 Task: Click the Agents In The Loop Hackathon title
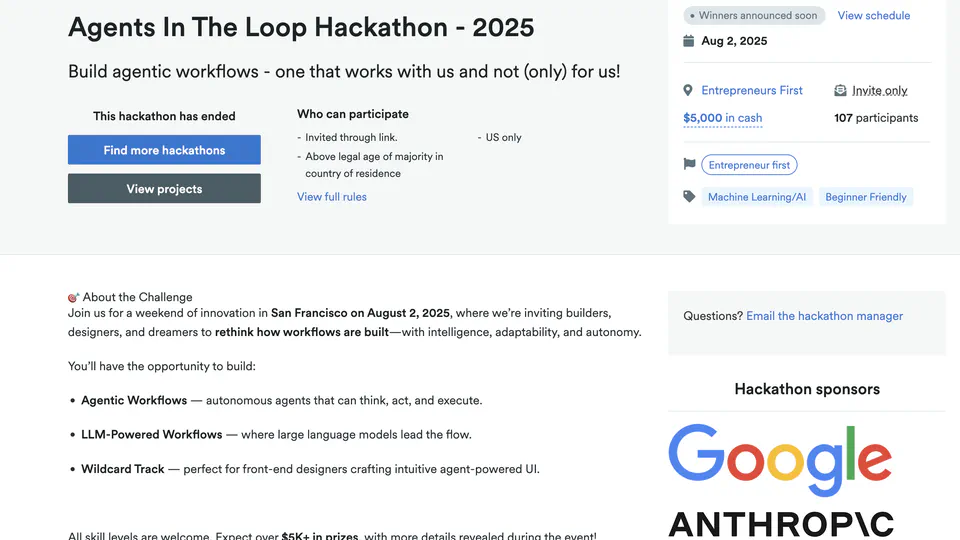pos(301,28)
